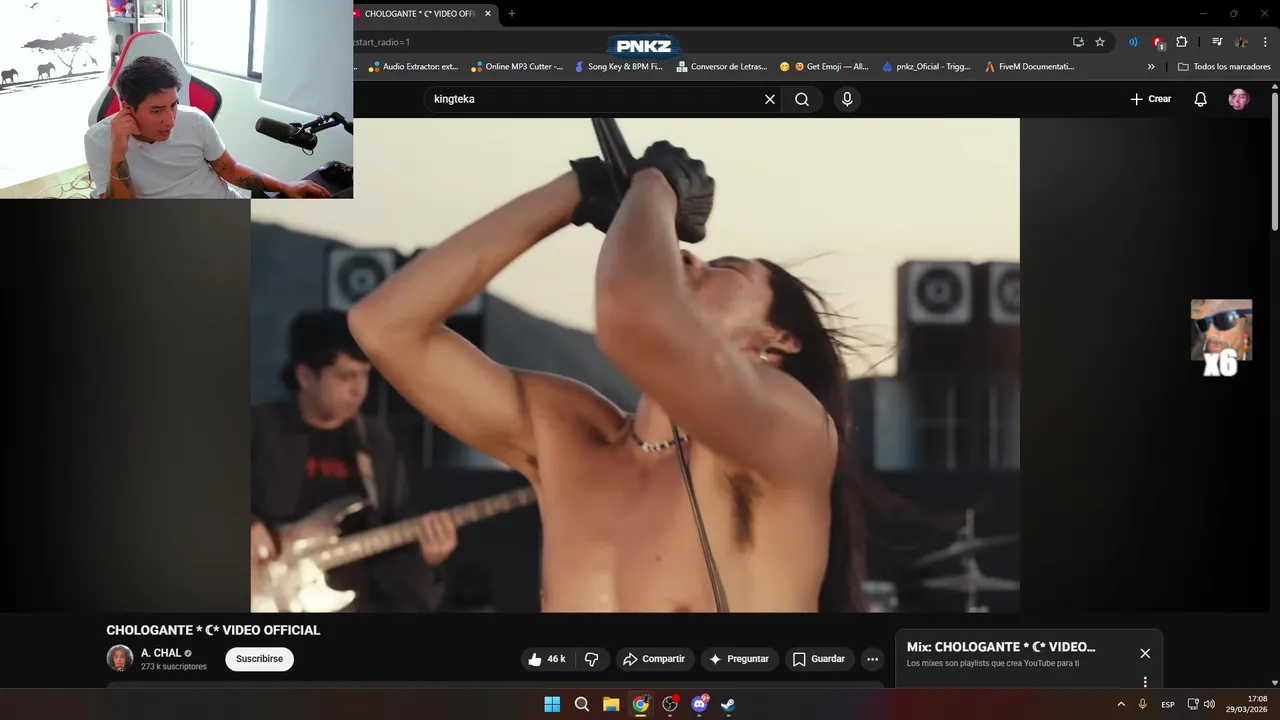Open Chrome profile avatar in toolbar
Image resolution: width=1280 pixels, height=720 pixels.
click(x=1241, y=42)
